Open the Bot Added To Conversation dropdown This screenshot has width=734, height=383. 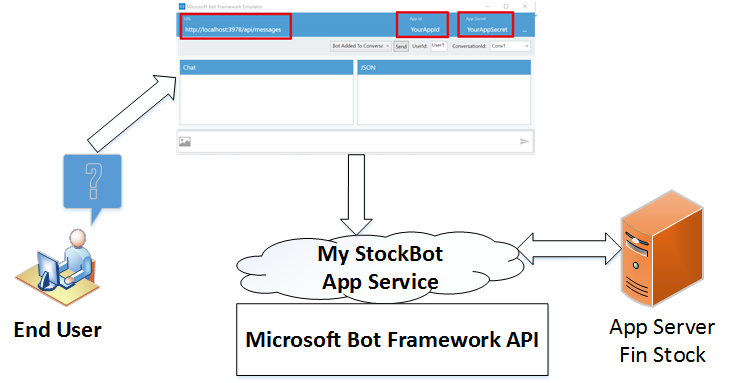[x=360, y=46]
